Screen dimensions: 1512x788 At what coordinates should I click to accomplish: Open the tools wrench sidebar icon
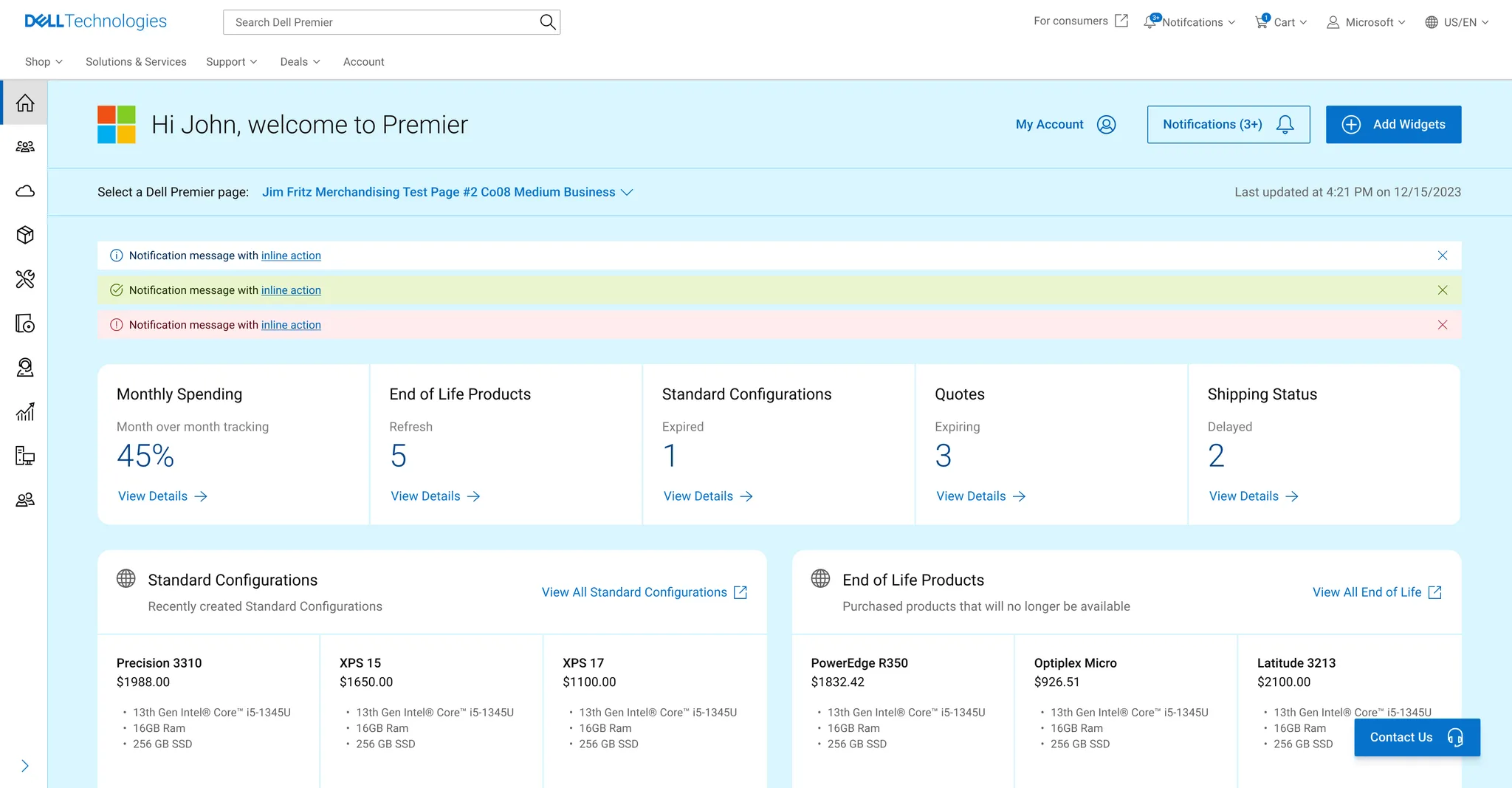point(25,279)
